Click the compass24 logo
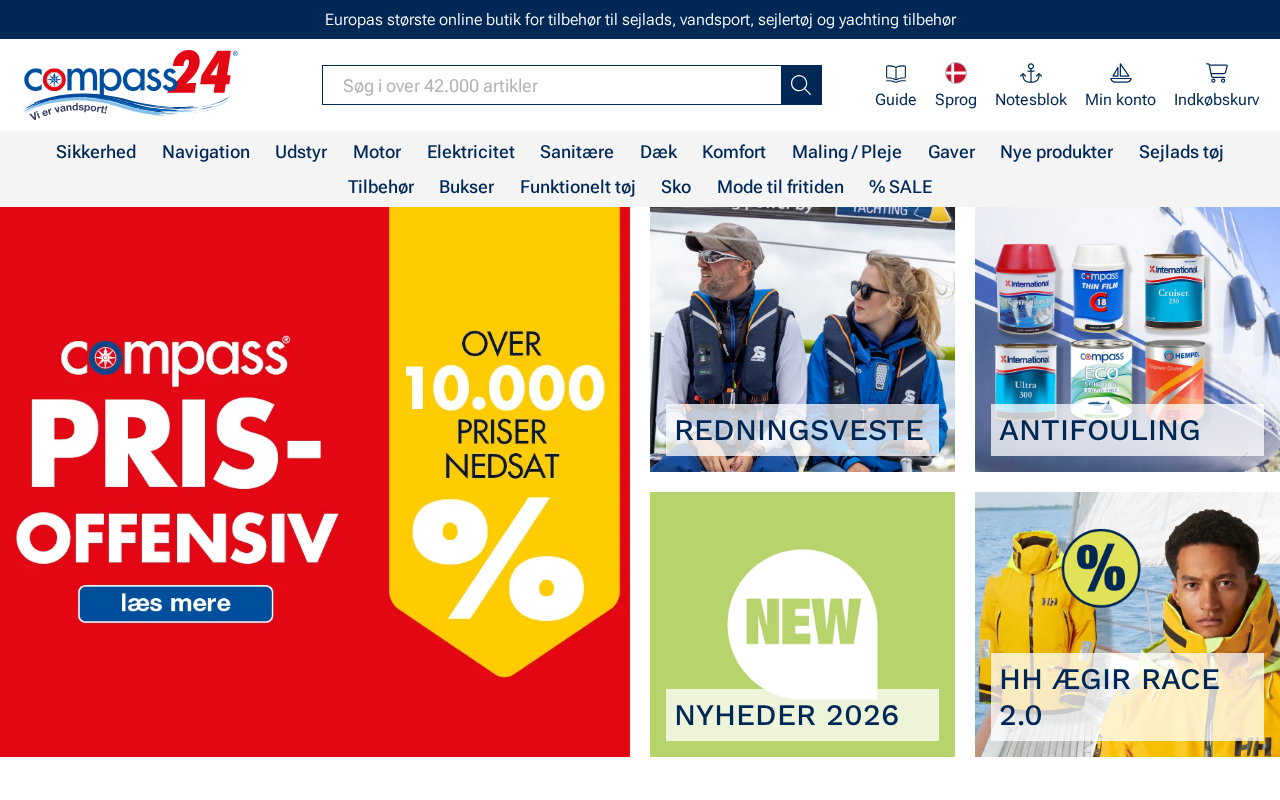This screenshot has width=1280, height=800. (x=130, y=85)
